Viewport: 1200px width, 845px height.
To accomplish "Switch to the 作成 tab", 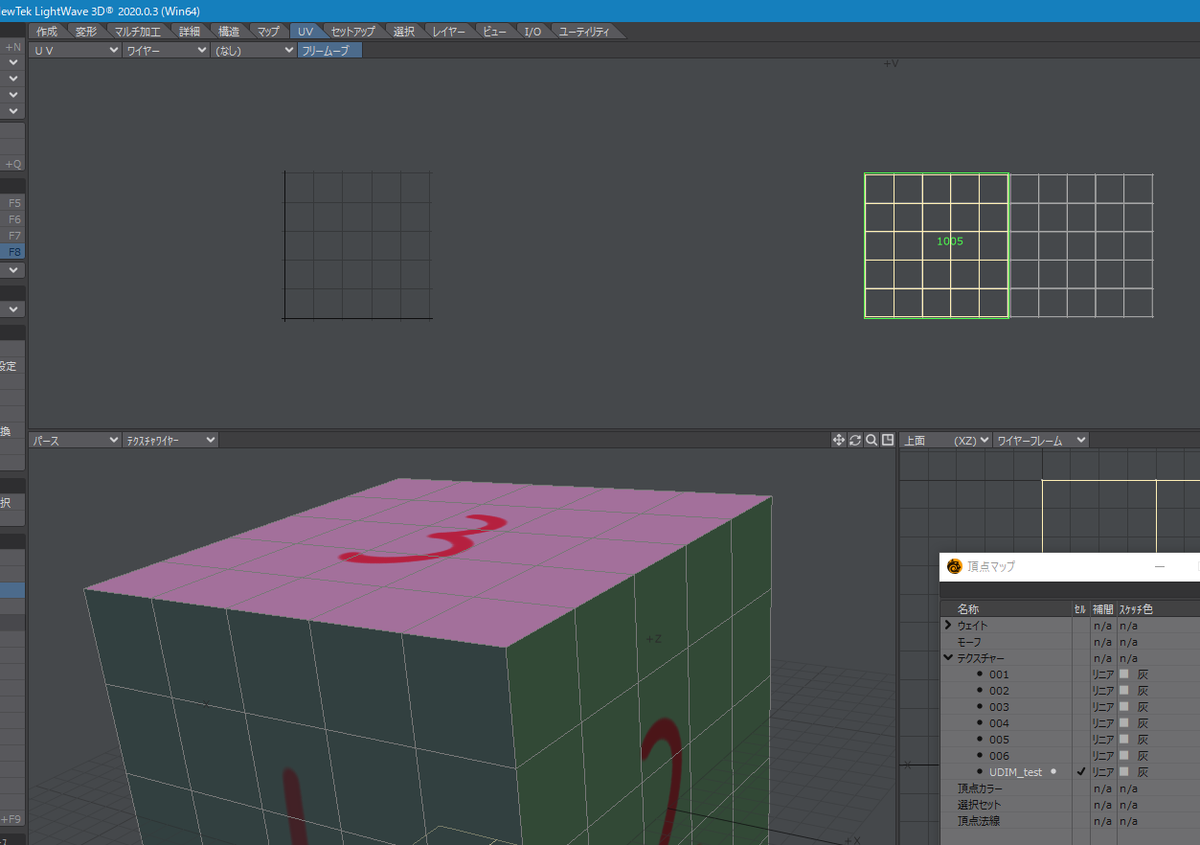I will point(47,32).
